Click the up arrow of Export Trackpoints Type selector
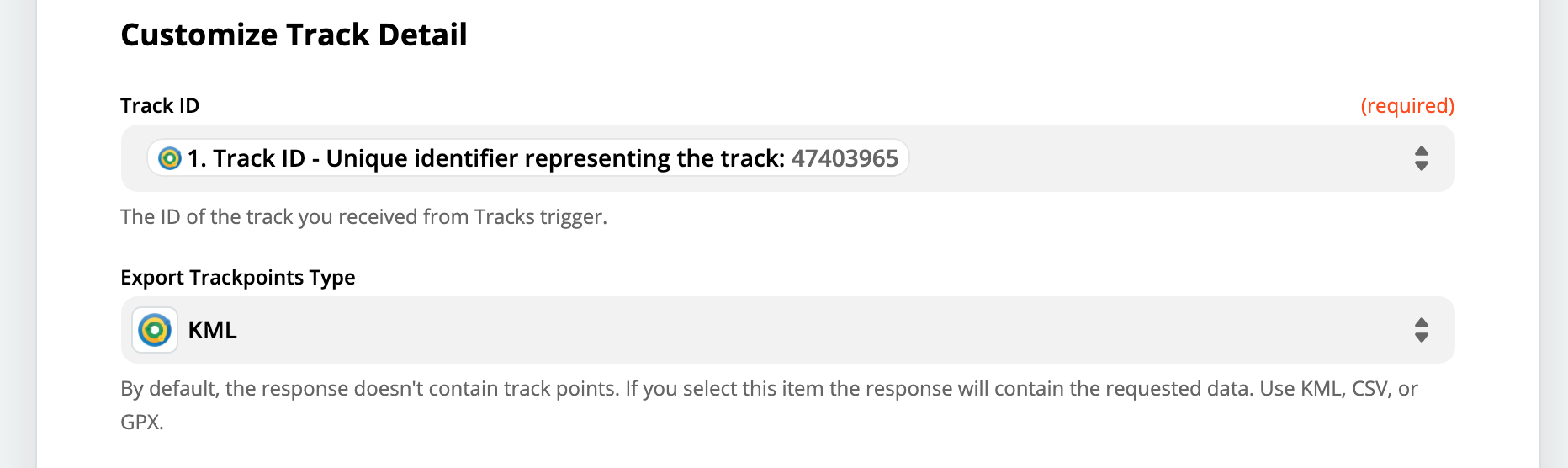The image size is (1568, 468). 1422,322
